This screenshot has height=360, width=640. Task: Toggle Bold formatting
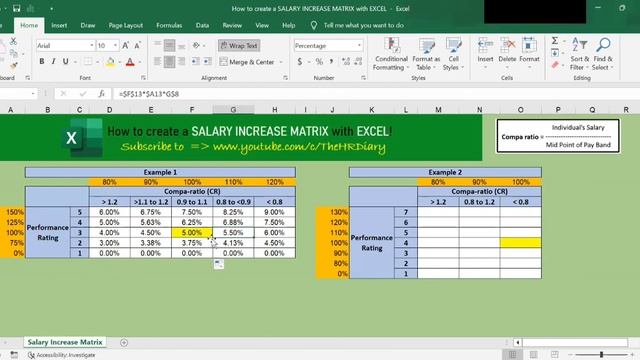click(42, 62)
